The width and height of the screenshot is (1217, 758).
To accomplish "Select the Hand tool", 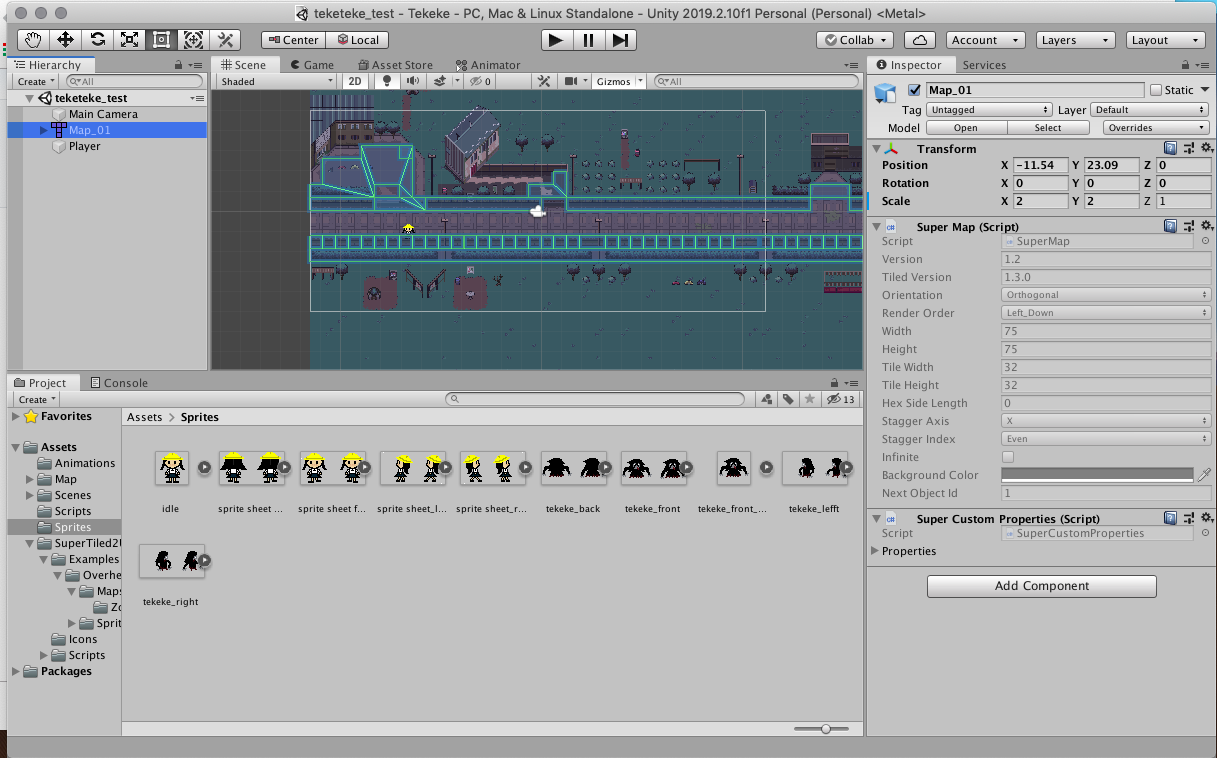I will [x=32, y=40].
